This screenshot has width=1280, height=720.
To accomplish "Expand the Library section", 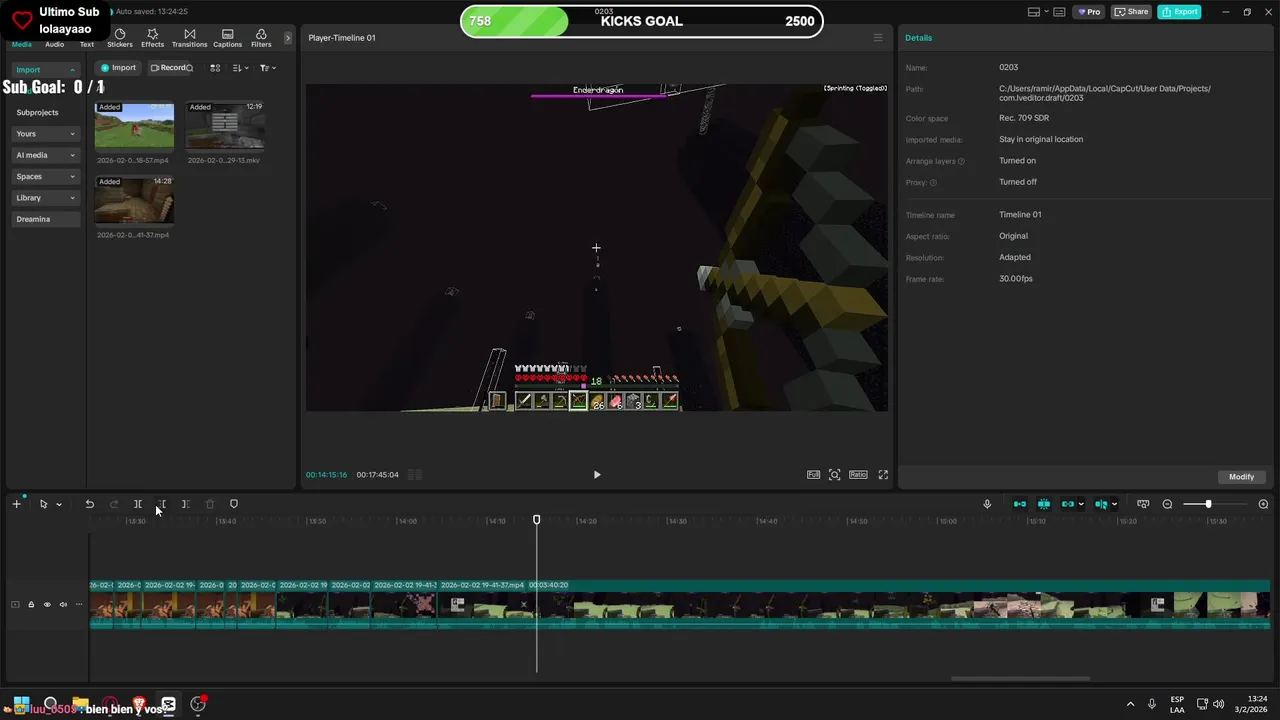I will tap(46, 198).
